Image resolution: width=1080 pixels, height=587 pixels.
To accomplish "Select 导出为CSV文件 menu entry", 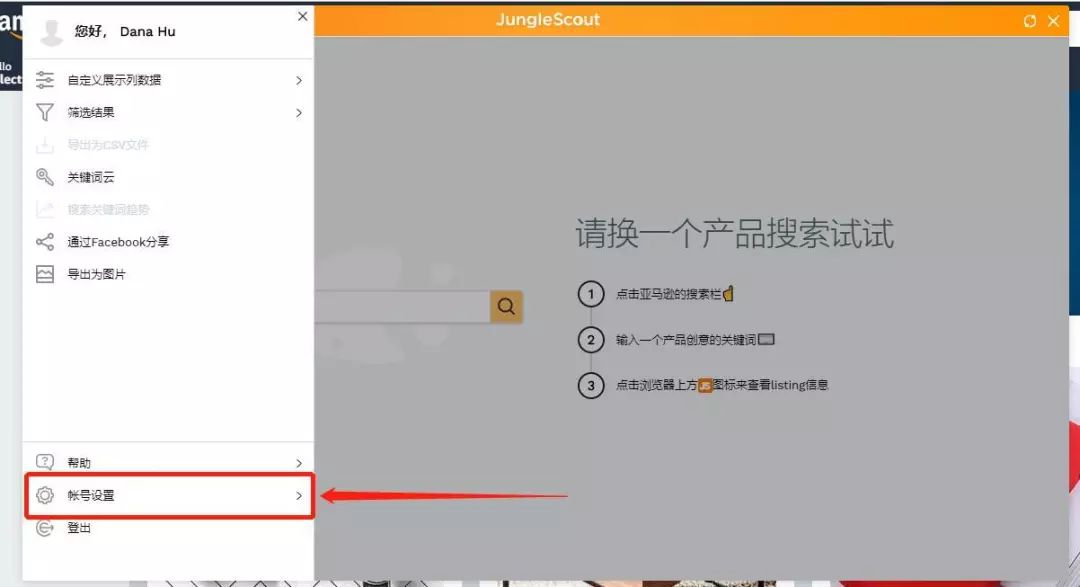I will click(168, 145).
